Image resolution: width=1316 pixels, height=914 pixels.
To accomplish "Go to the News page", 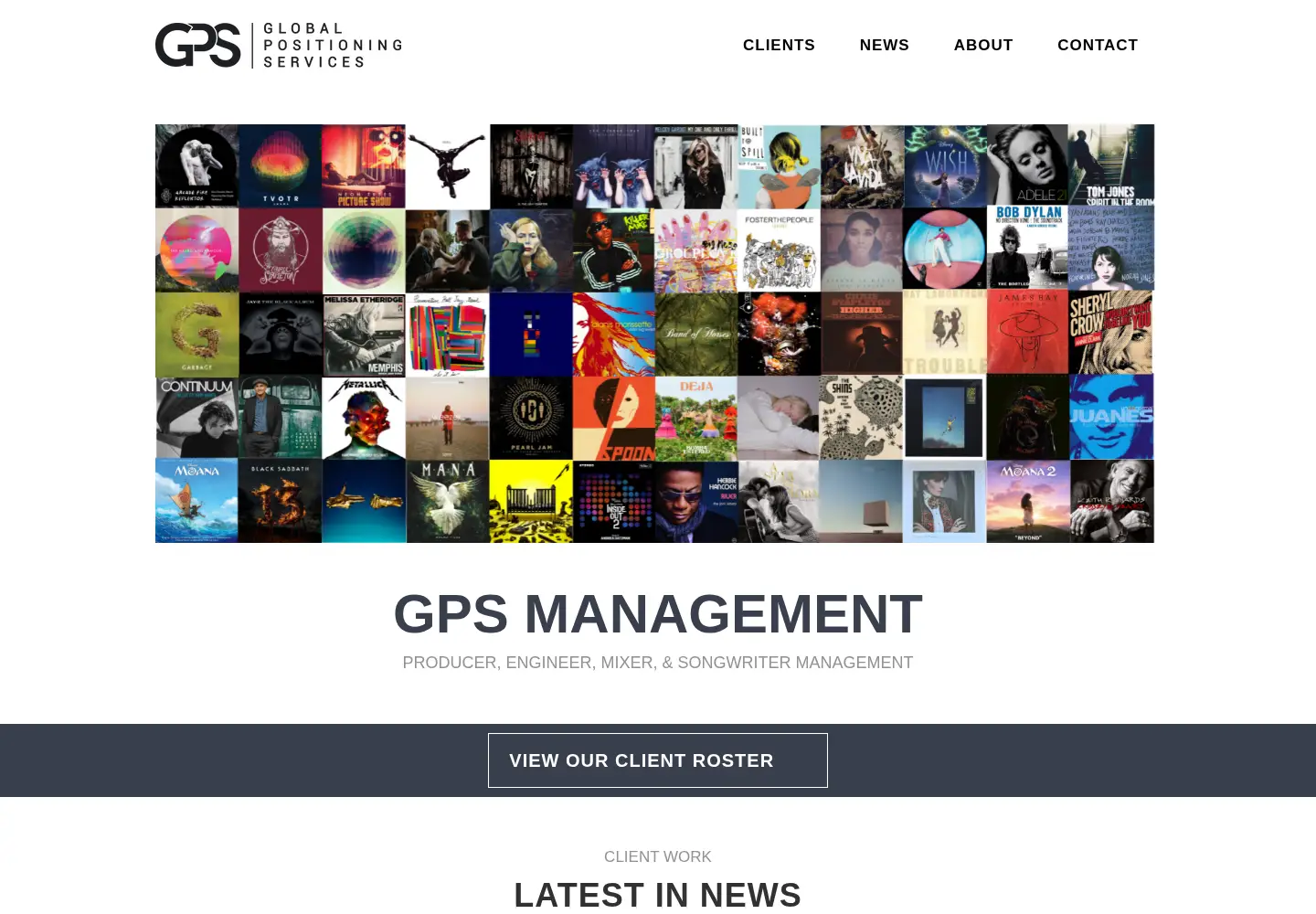I will pyautogui.click(x=884, y=45).
